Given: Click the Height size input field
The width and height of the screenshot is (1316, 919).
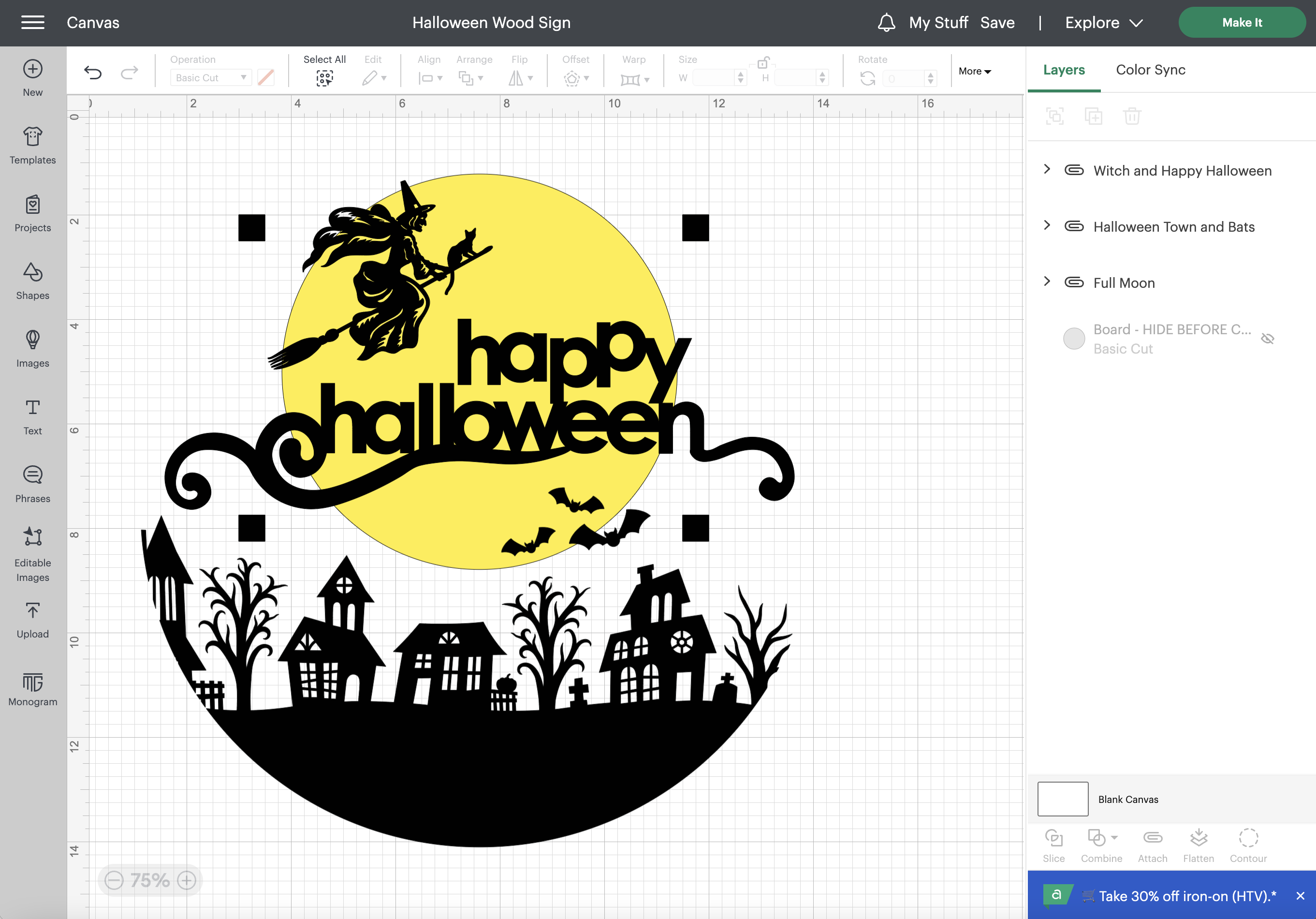Looking at the screenshot, I should tap(796, 77).
